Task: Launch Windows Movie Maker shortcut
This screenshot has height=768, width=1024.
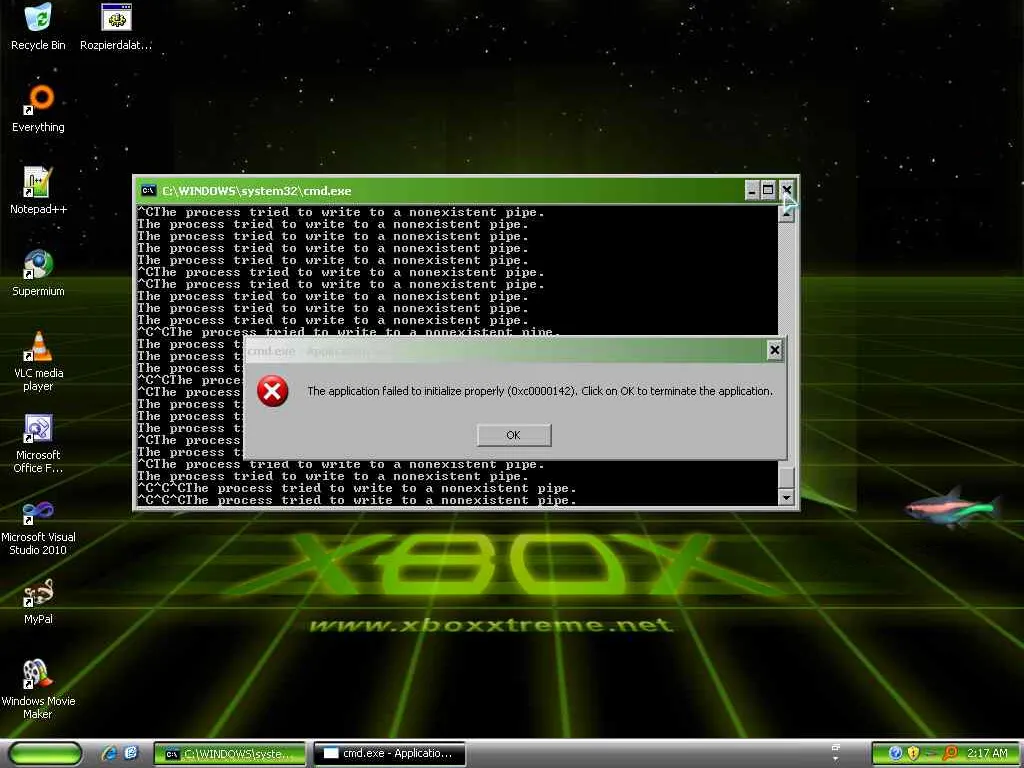Action: point(38,690)
